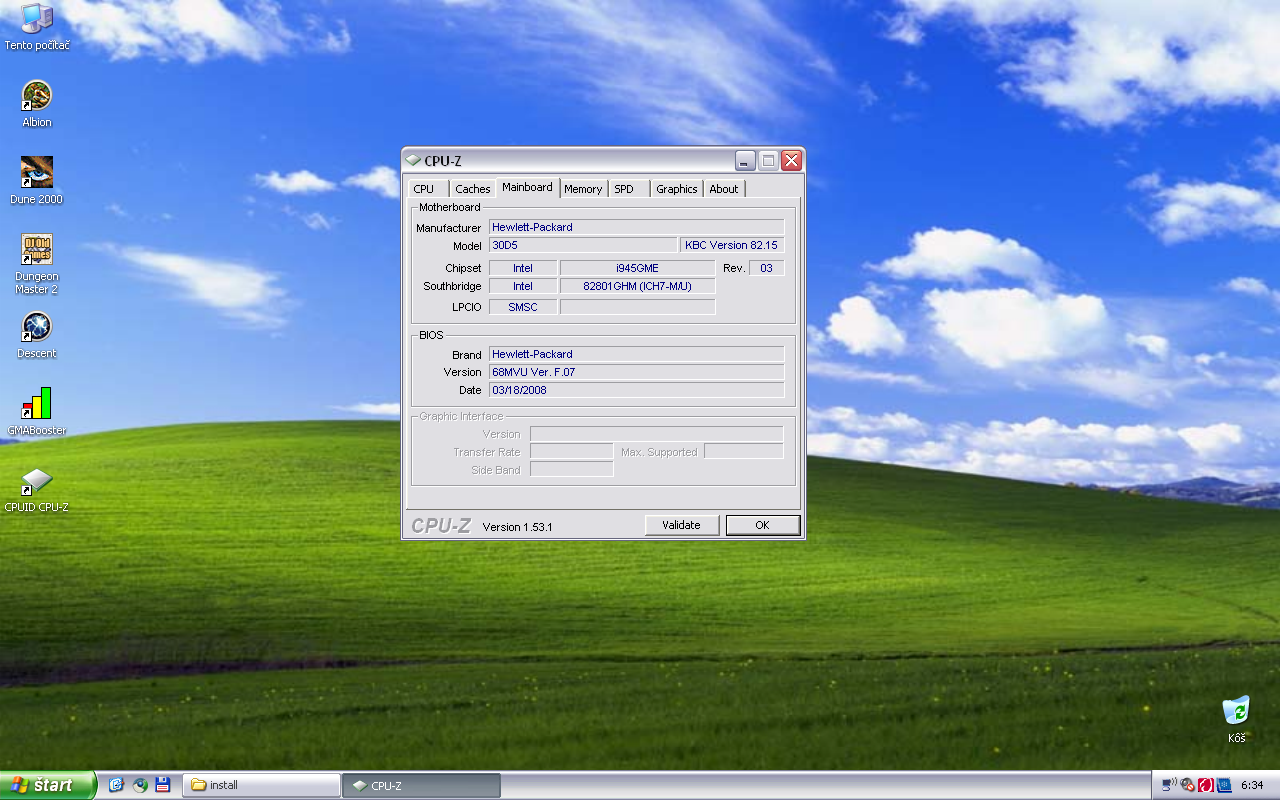Open the Memory tab
Image resolution: width=1280 pixels, height=800 pixels.
click(x=583, y=189)
